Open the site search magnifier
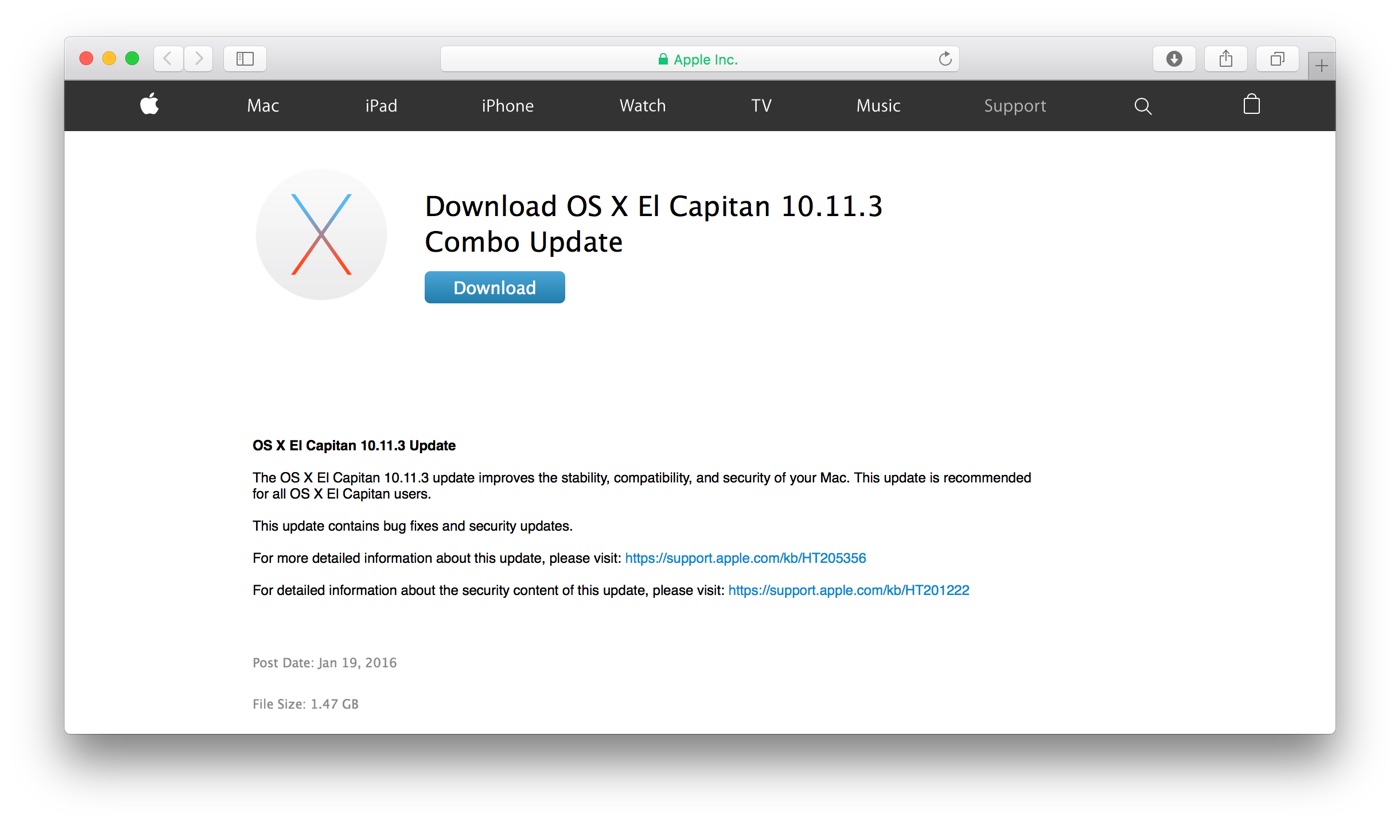 tap(1143, 106)
